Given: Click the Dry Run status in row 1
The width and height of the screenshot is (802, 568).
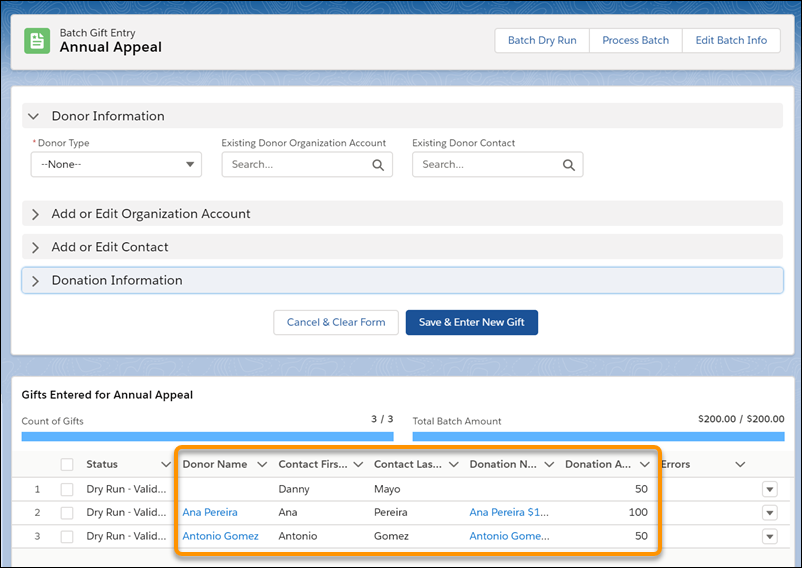Looking at the screenshot, I should coord(126,489).
